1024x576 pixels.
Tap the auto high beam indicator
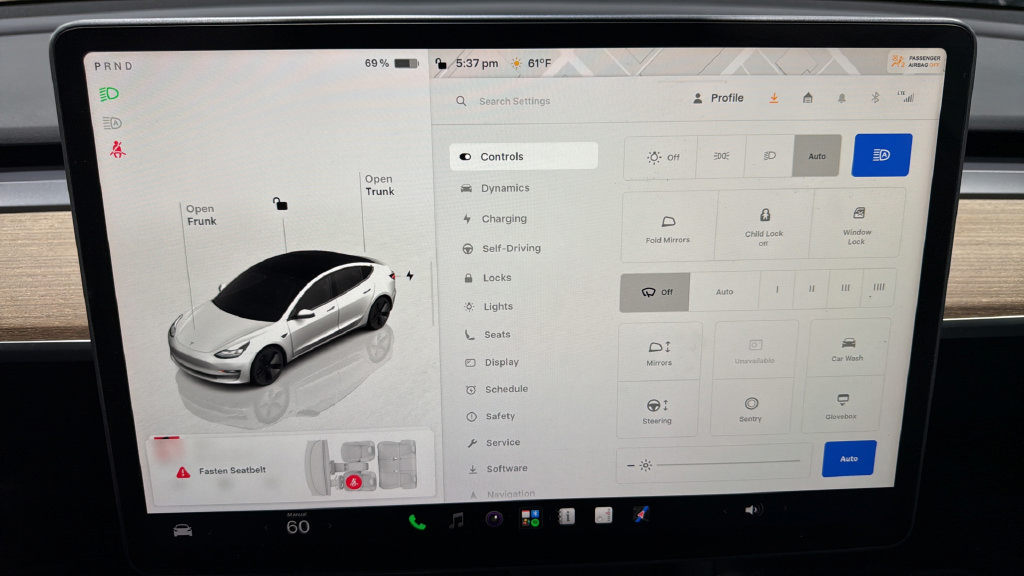click(x=112, y=123)
